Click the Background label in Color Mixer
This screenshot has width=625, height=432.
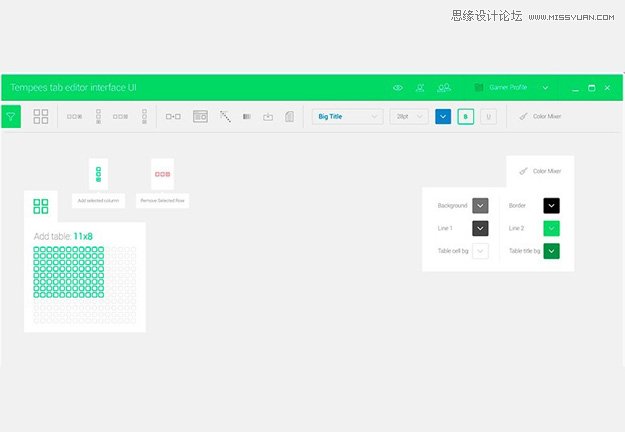pyautogui.click(x=452, y=206)
